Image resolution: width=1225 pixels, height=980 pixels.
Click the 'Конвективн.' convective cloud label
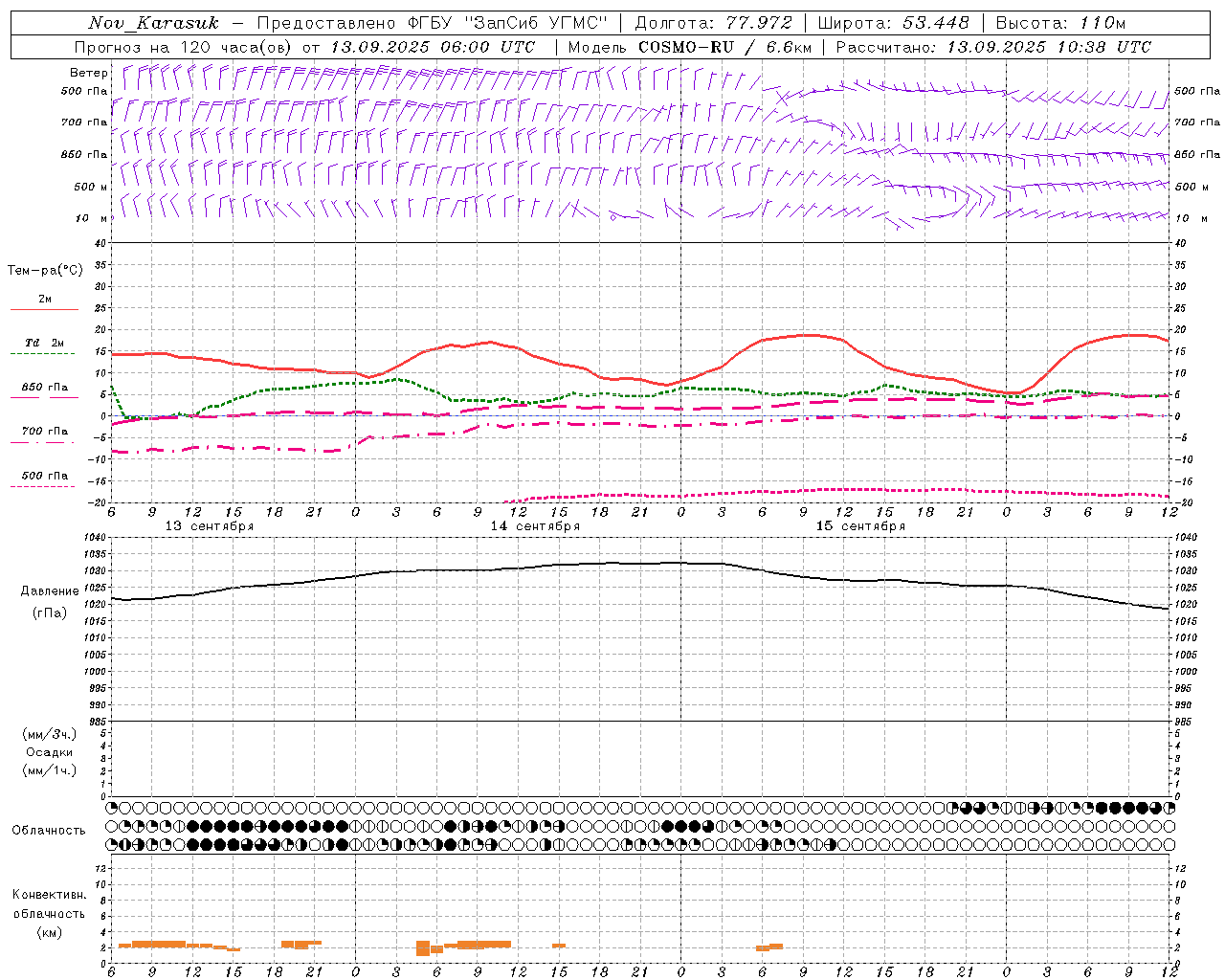49,895
